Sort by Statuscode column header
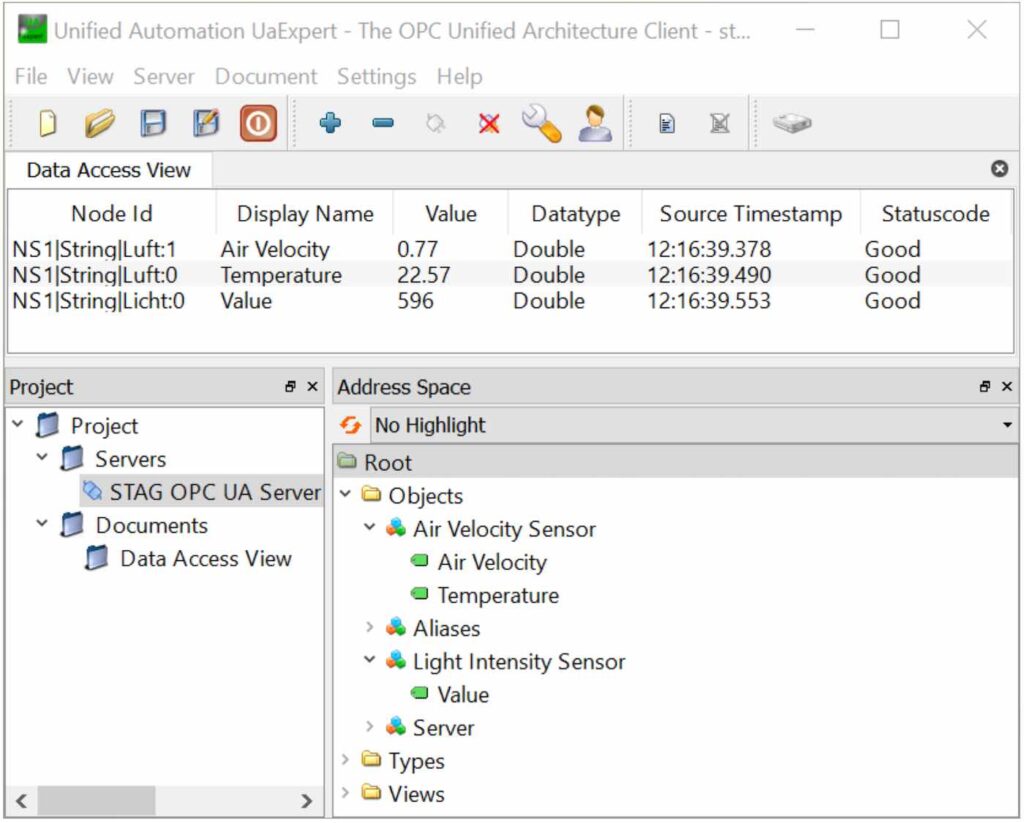The image size is (1024, 823). 936,214
